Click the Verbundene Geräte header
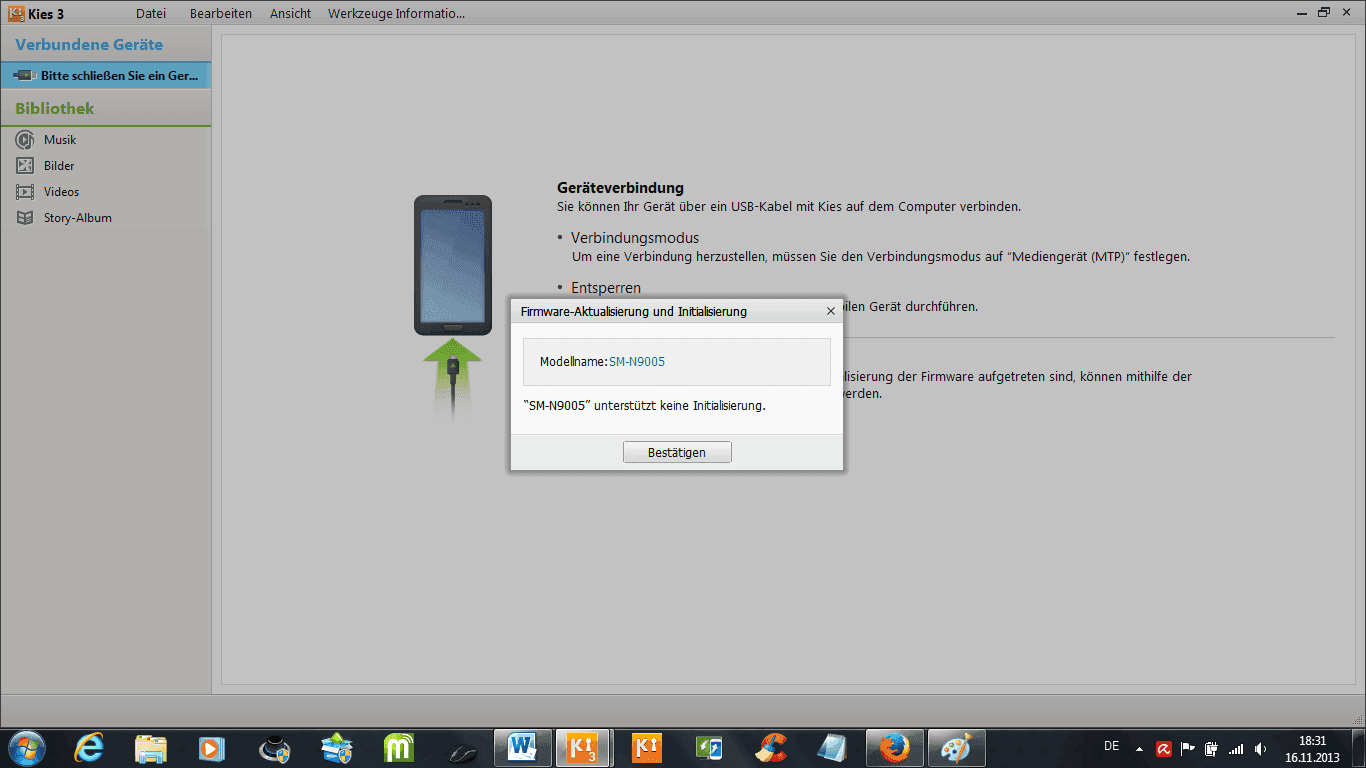This screenshot has width=1366, height=768. [89, 45]
